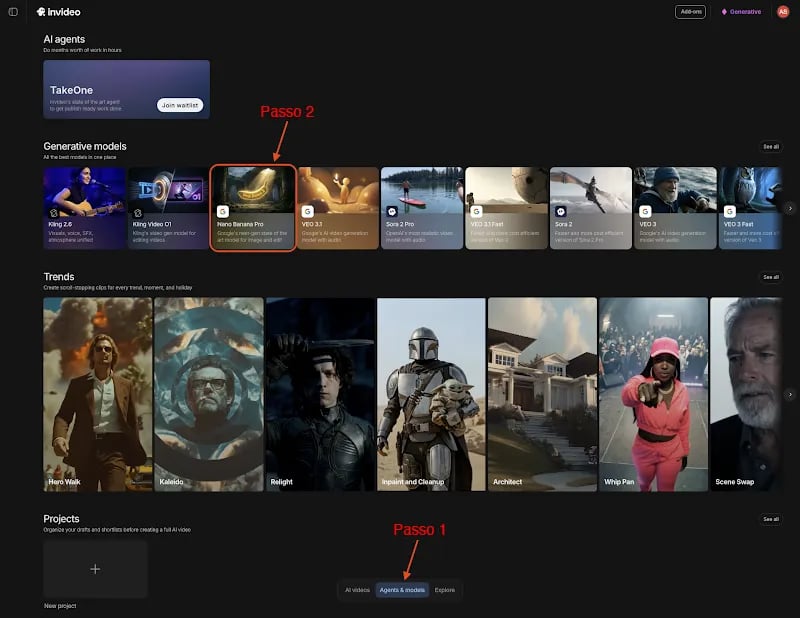Click the Generative plan label

[x=745, y=12]
